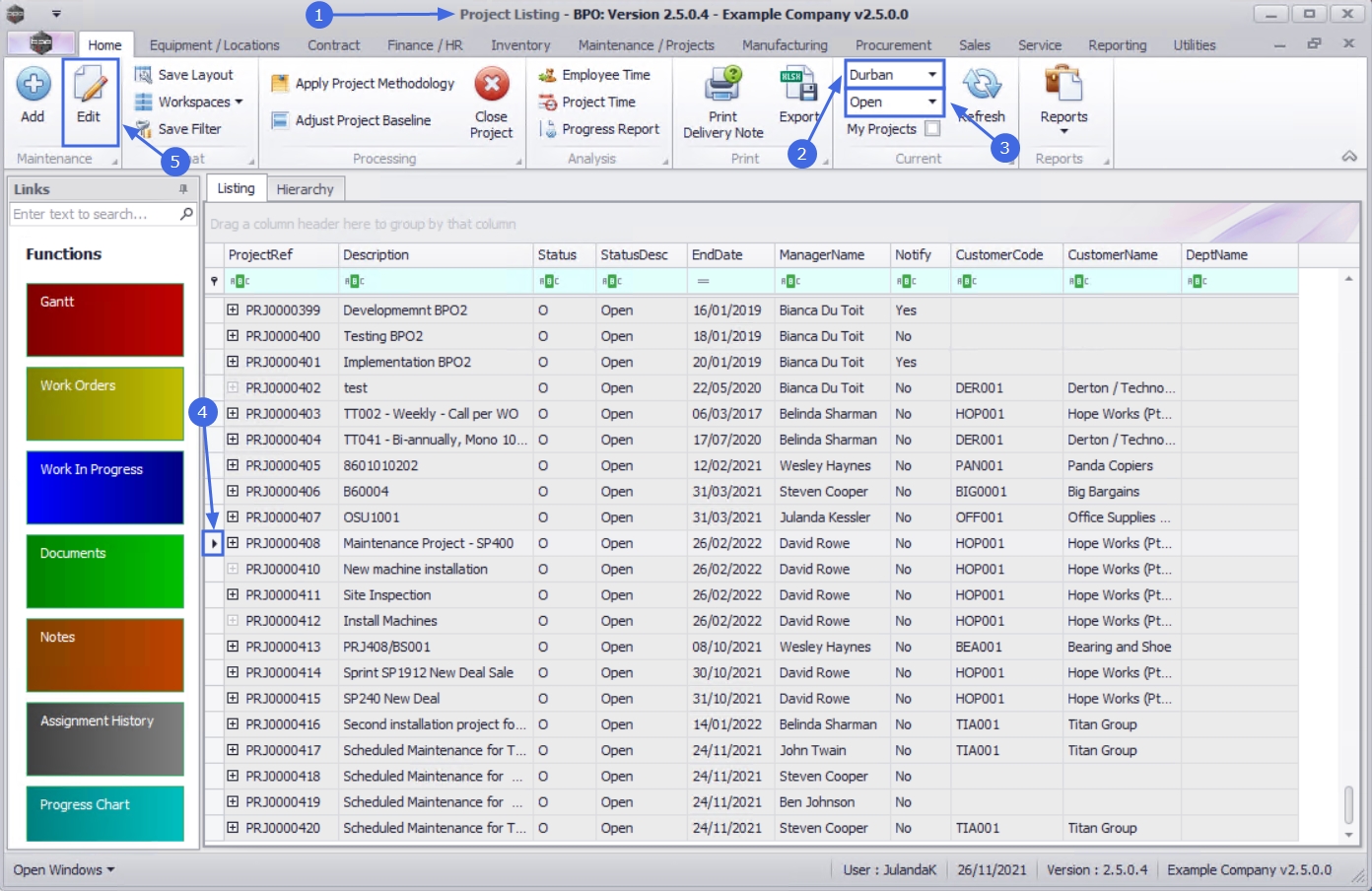Click the Close Project icon

point(491,84)
